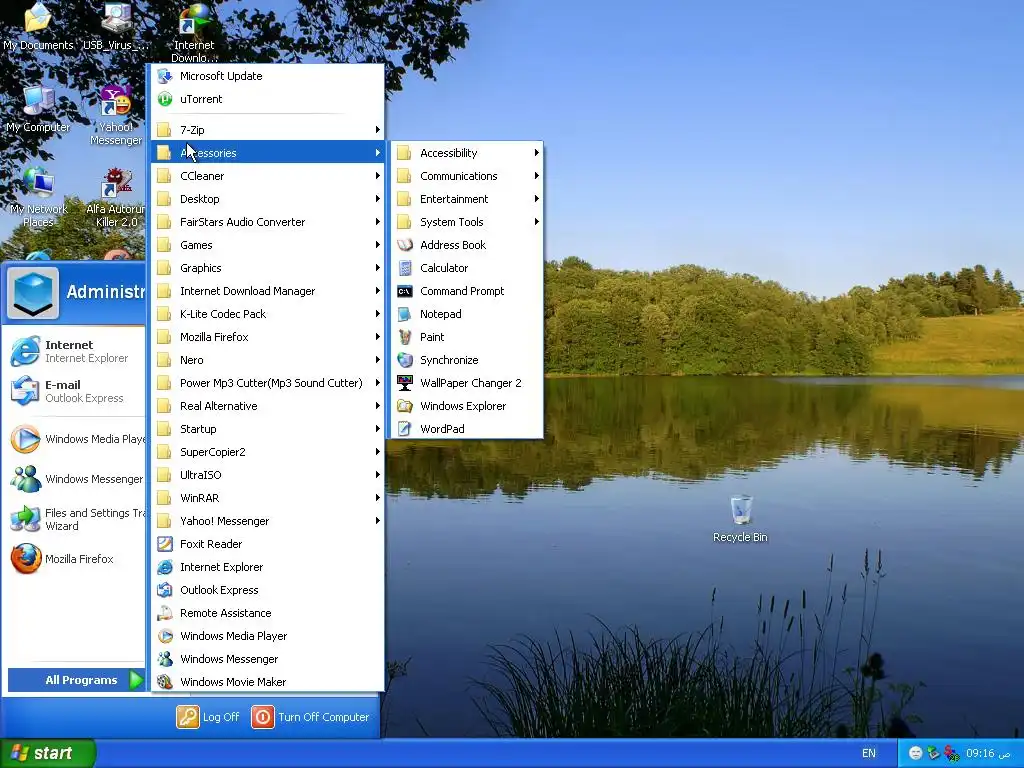
Task: Open the Accessories folder entry
Action: 267,153
